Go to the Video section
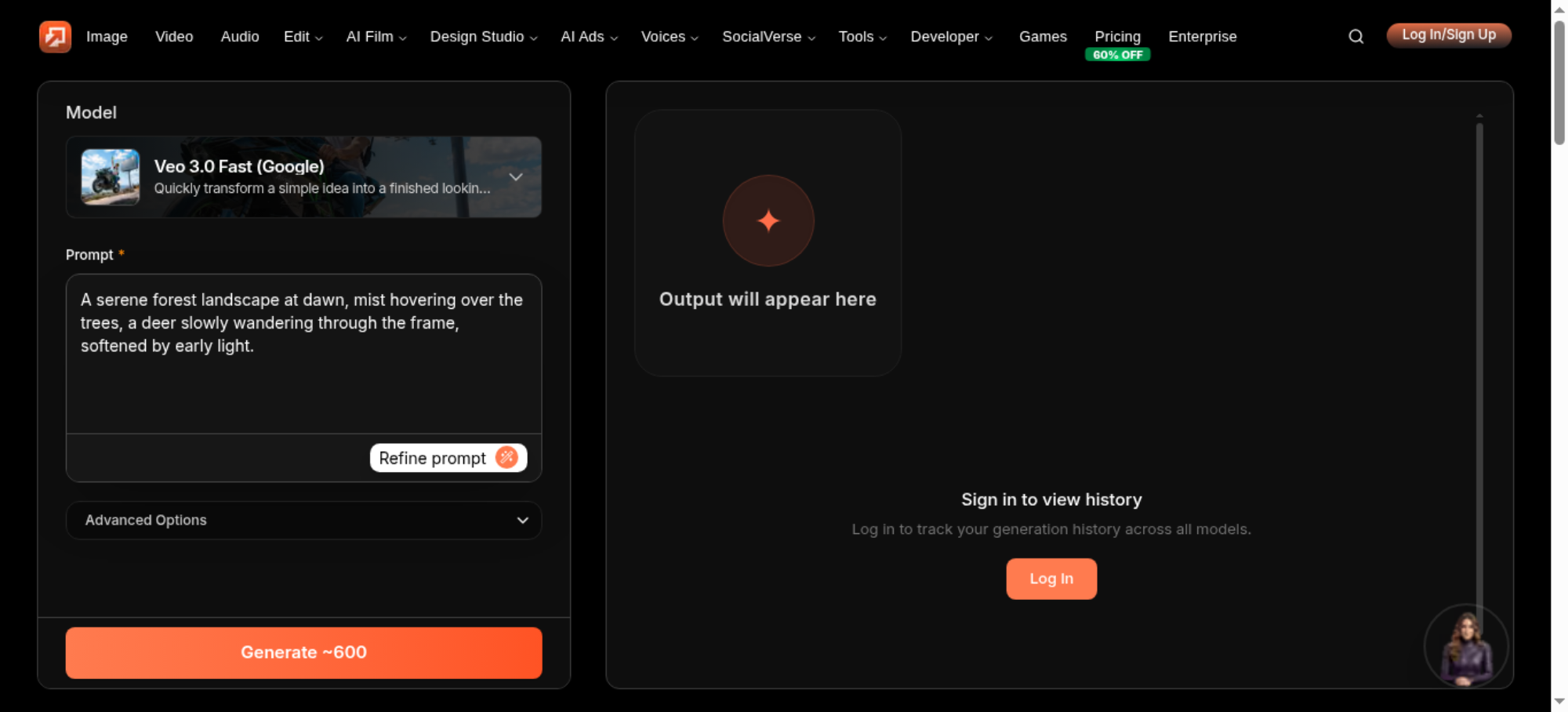1568x712 pixels. pos(174,37)
